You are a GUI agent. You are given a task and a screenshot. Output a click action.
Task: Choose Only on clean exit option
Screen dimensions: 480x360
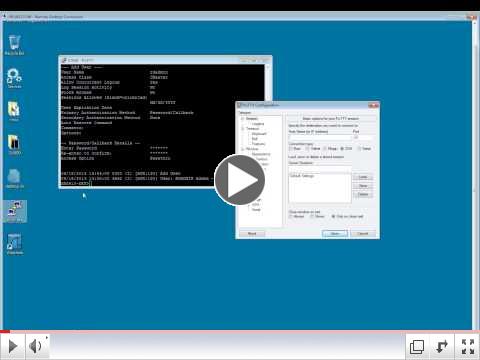click(333, 216)
